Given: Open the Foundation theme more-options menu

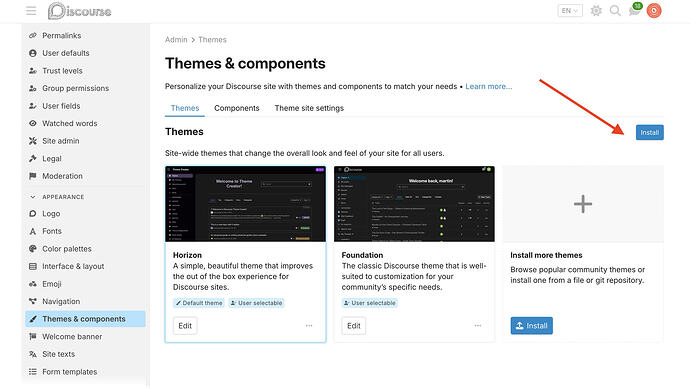Looking at the screenshot, I should point(477,326).
